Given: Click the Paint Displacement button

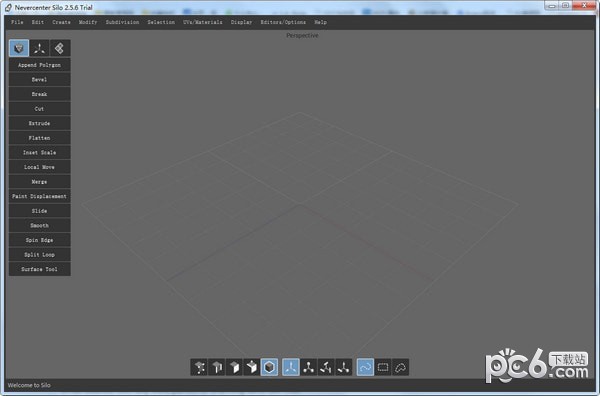Looking at the screenshot, I should [x=39, y=196].
